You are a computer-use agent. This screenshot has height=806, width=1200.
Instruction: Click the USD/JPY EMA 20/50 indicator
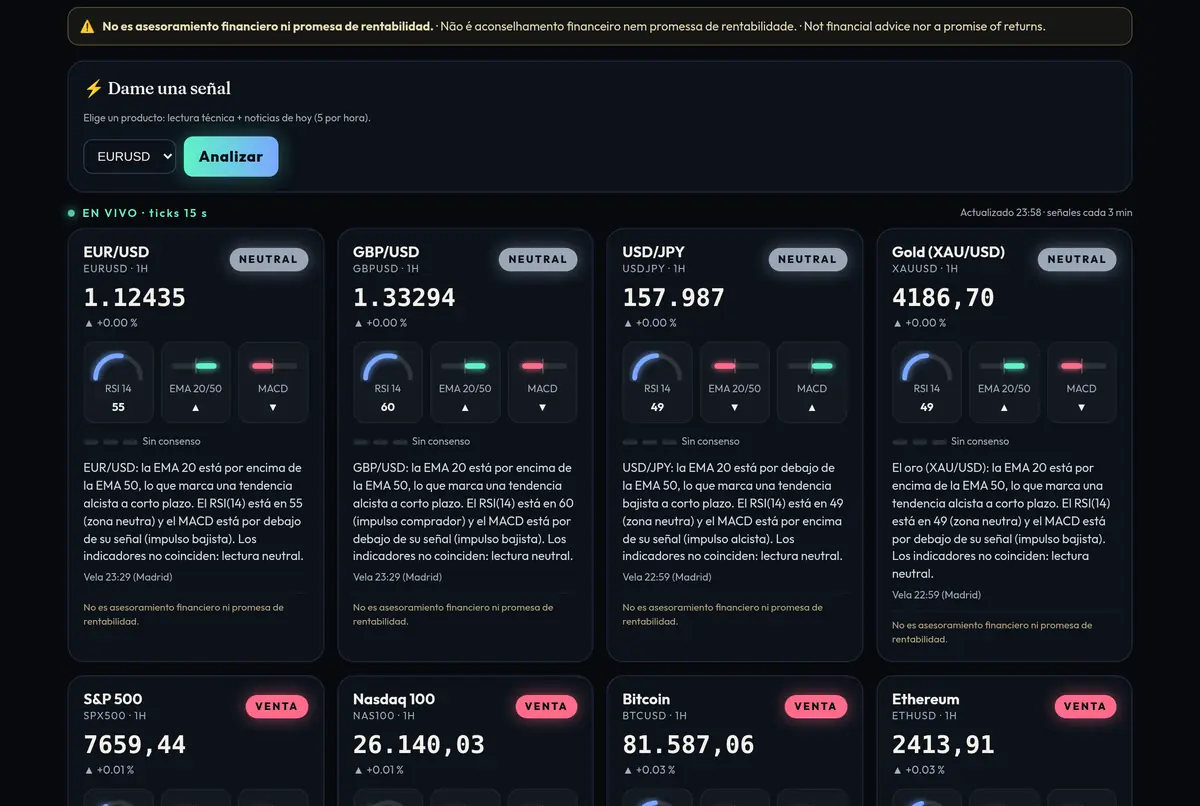[735, 381]
